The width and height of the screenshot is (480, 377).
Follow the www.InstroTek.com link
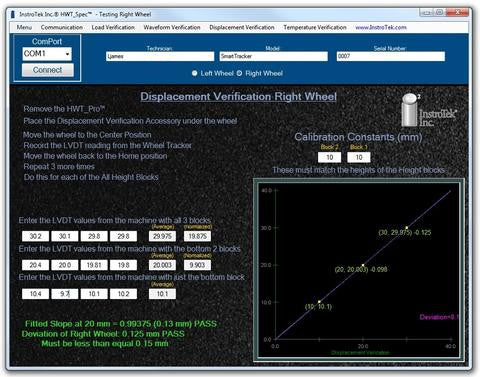pyautogui.click(x=381, y=28)
